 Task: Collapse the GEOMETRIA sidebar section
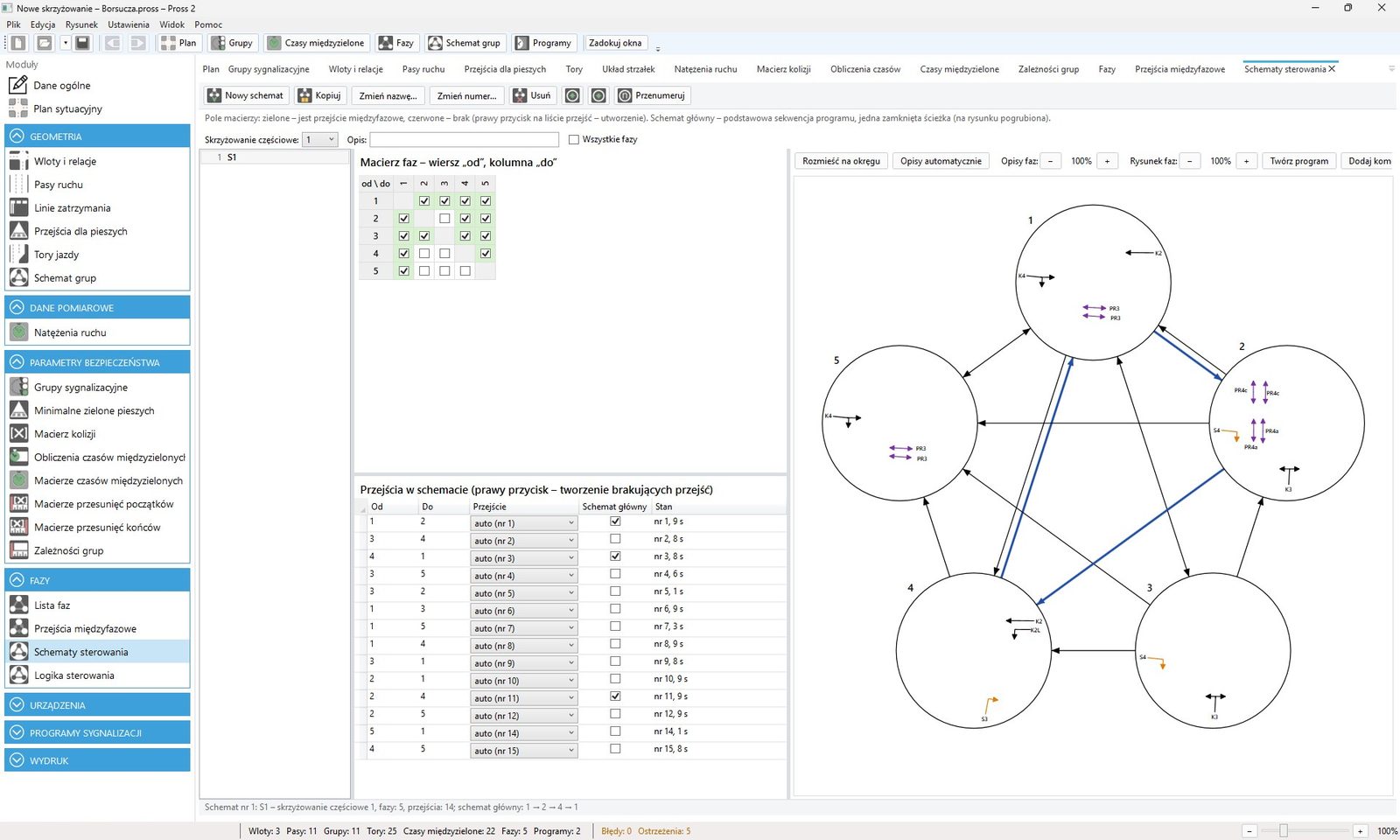coord(17,136)
